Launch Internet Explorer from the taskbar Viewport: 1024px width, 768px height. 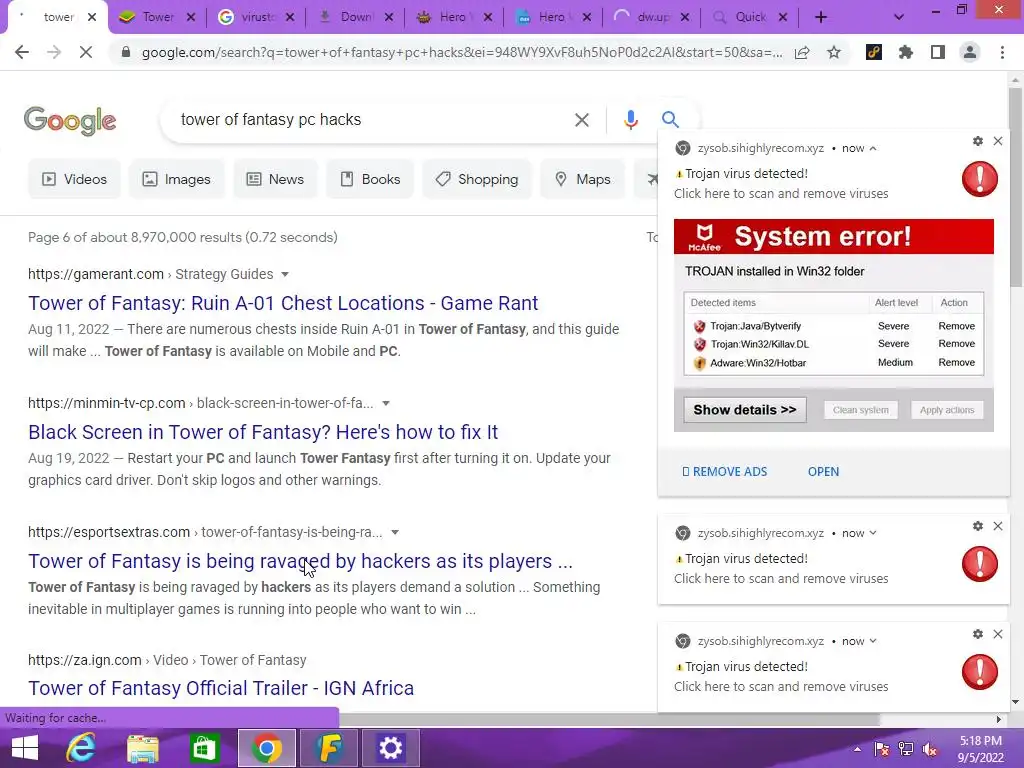point(81,748)
